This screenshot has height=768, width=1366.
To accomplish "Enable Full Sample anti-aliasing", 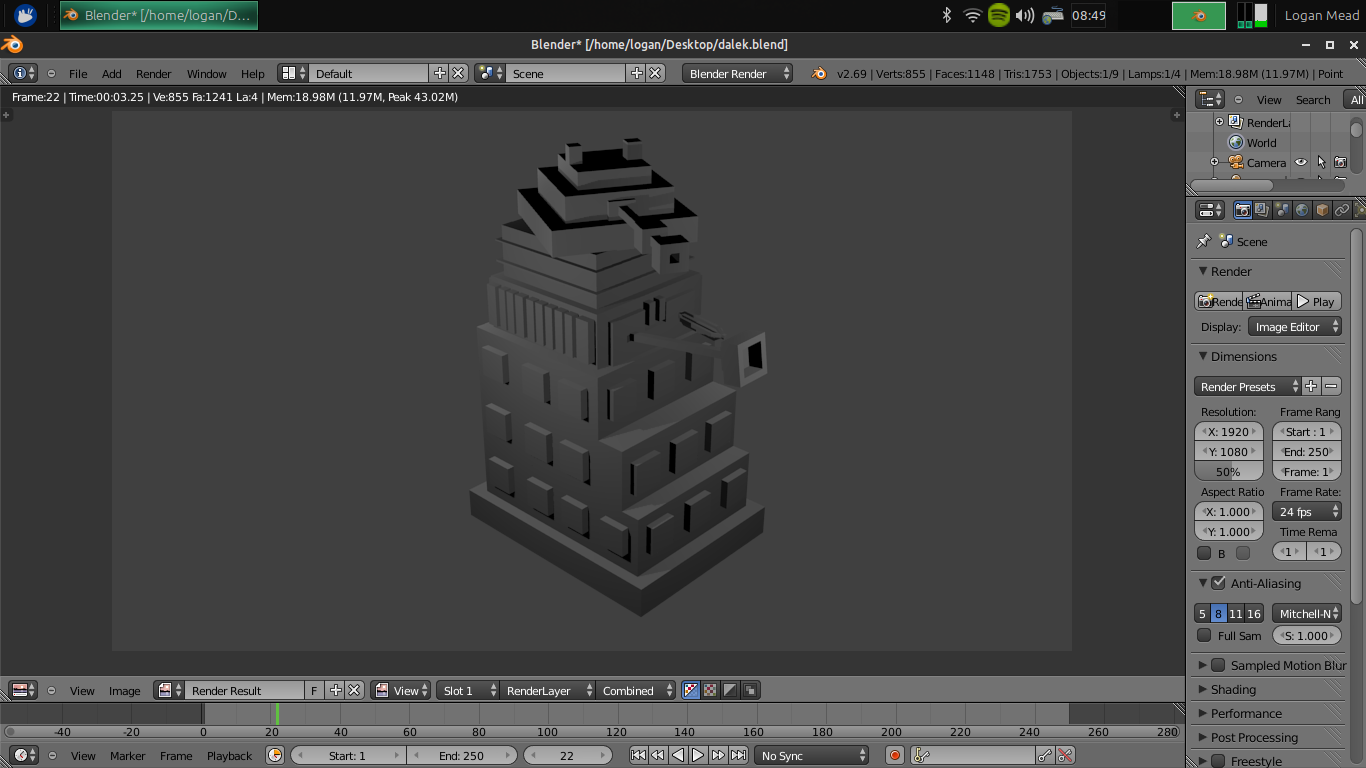I will [x=1205, y=635].
